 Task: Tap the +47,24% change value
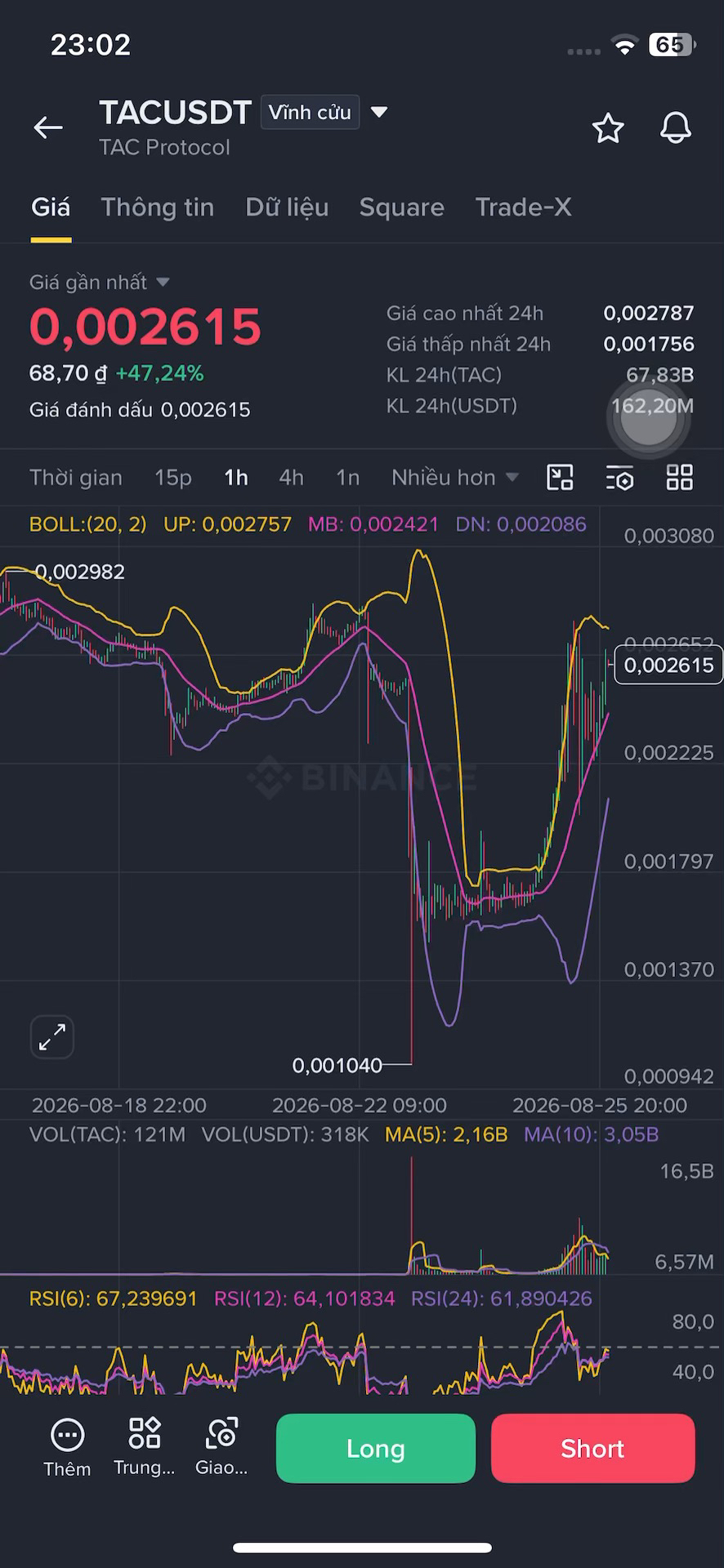[x=160, y=373]
